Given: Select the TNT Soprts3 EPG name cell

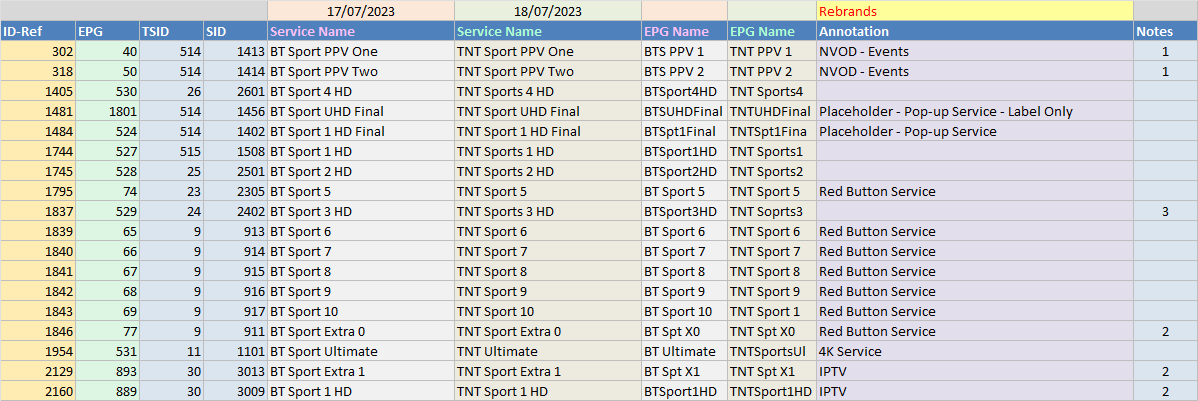Looking at the screenshot, I should (x=771, y=211).
